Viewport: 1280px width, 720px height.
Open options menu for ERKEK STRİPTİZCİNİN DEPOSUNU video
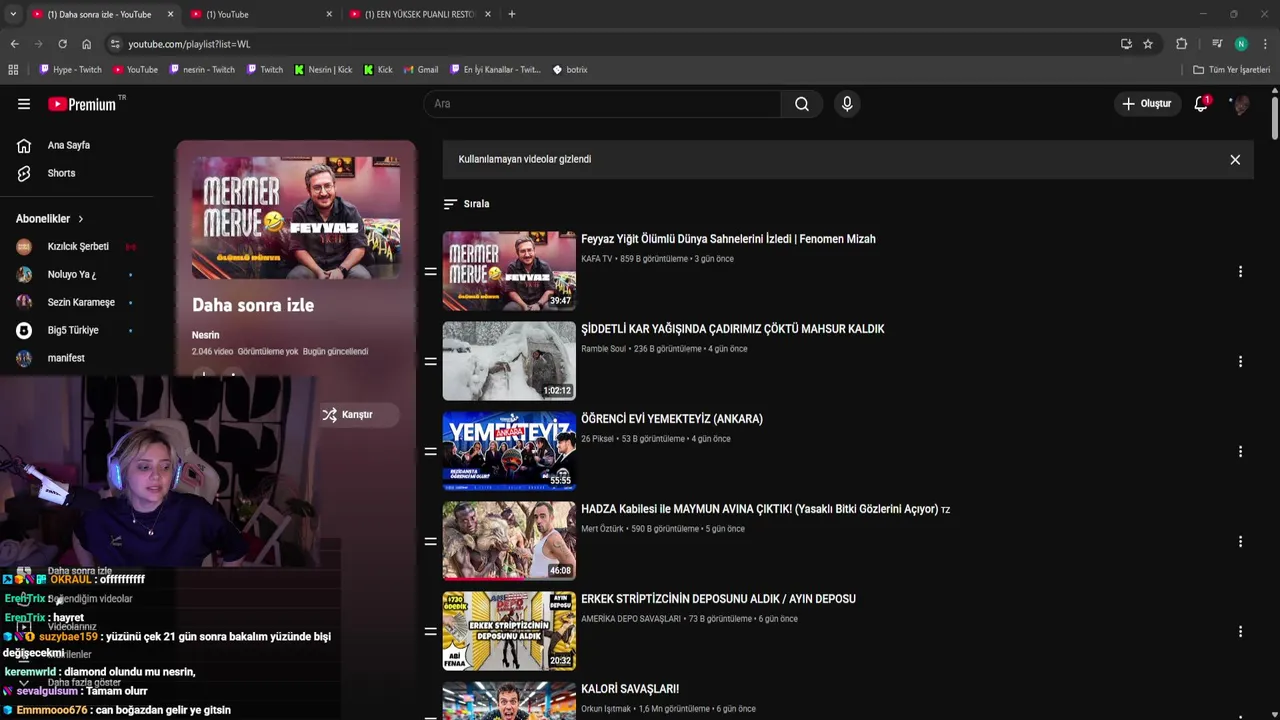pos(1240,632)
